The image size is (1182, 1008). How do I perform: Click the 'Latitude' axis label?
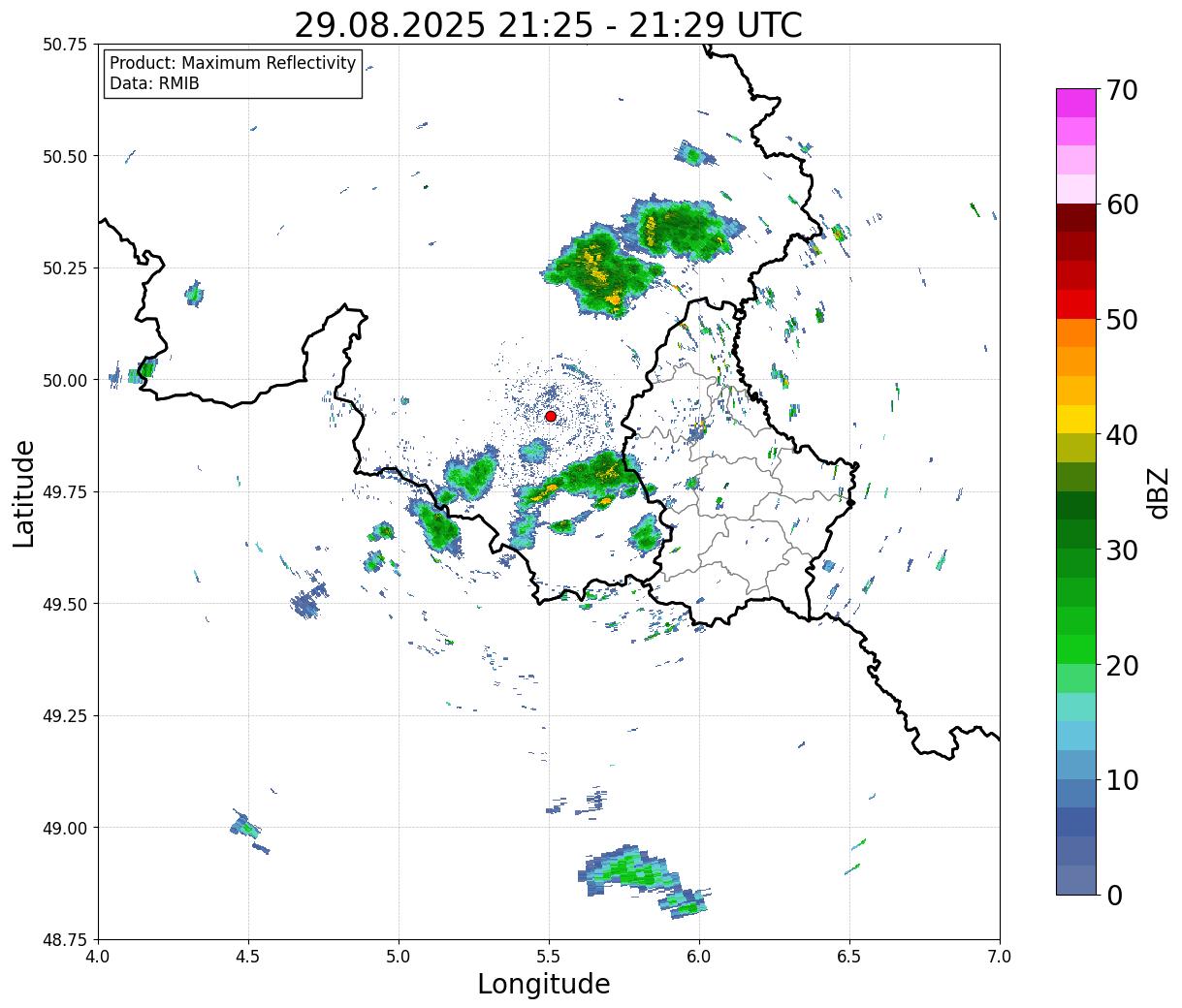(24, 492)
